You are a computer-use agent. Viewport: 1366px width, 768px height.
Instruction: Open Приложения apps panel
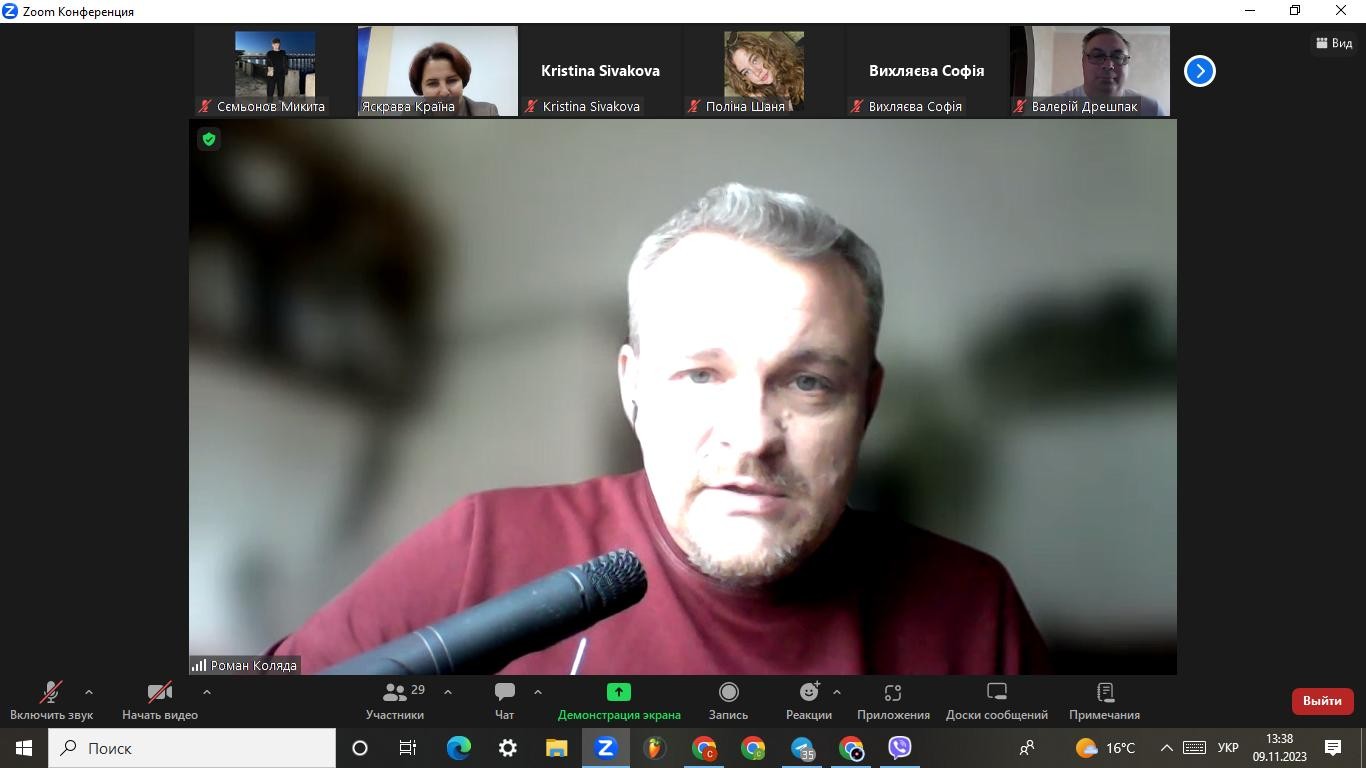[893, 701]
